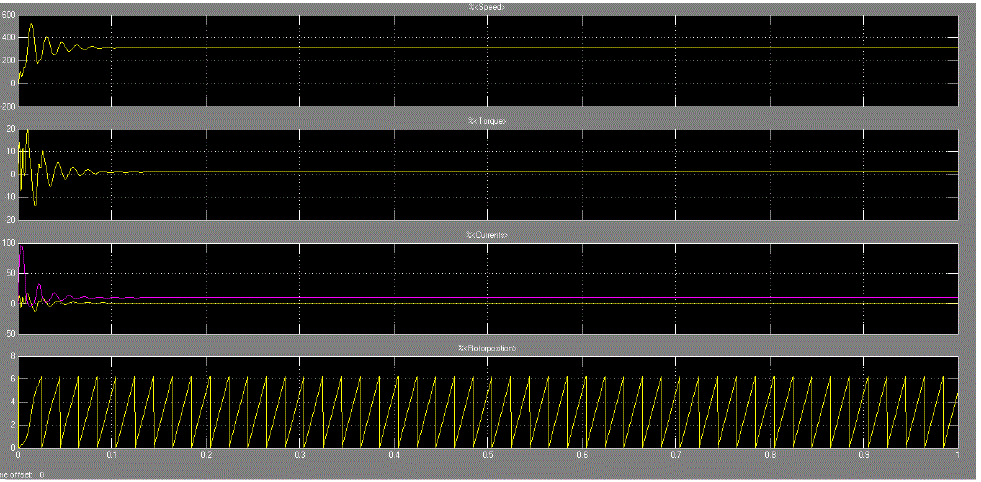
Task: Click the 600 label on Speed y-axis
Action: (8, 15)
